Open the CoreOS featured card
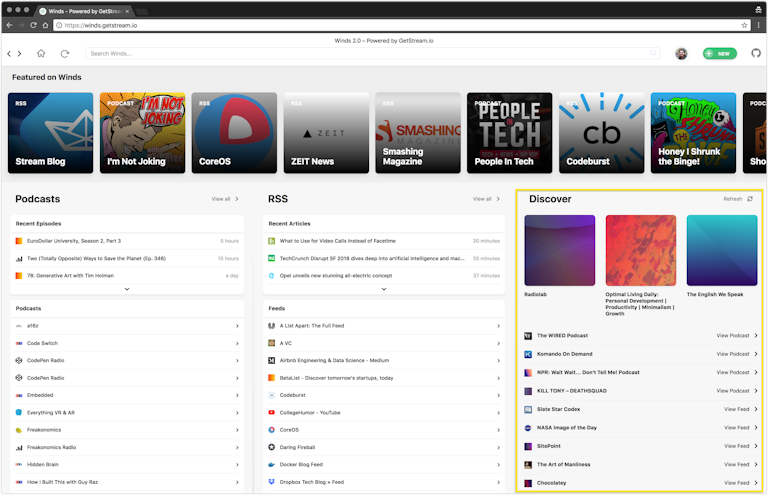The image size is (768, 495). [234, 133]
